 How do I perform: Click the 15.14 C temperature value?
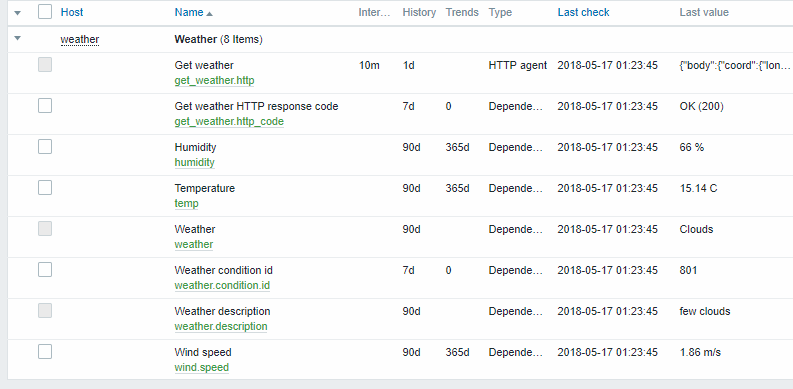(x=698, y=188)
